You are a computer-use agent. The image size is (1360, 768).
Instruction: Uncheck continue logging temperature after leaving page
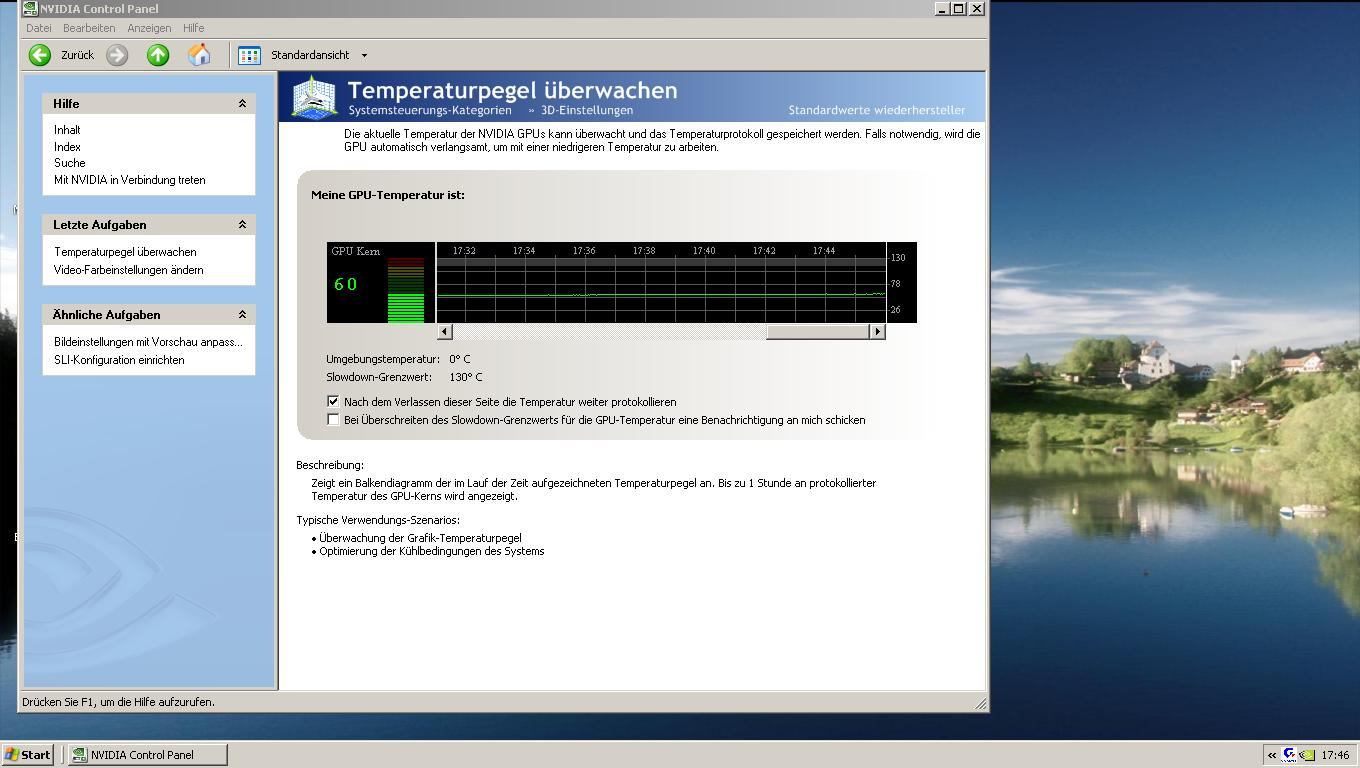pyautogui.click(x=333, y=401)
